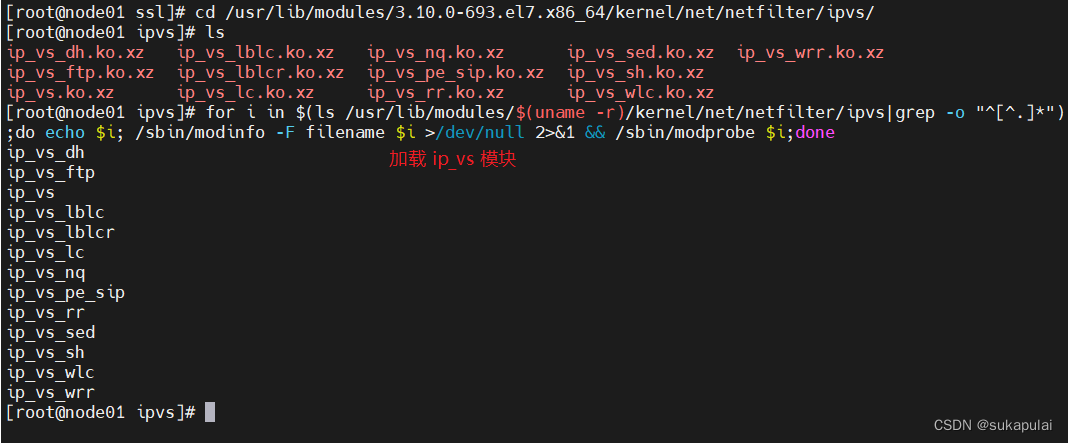1068x443 pixels.
Task: Select the ip_vs_ftp.ko.xz file listing
Action: pos(81,72)
